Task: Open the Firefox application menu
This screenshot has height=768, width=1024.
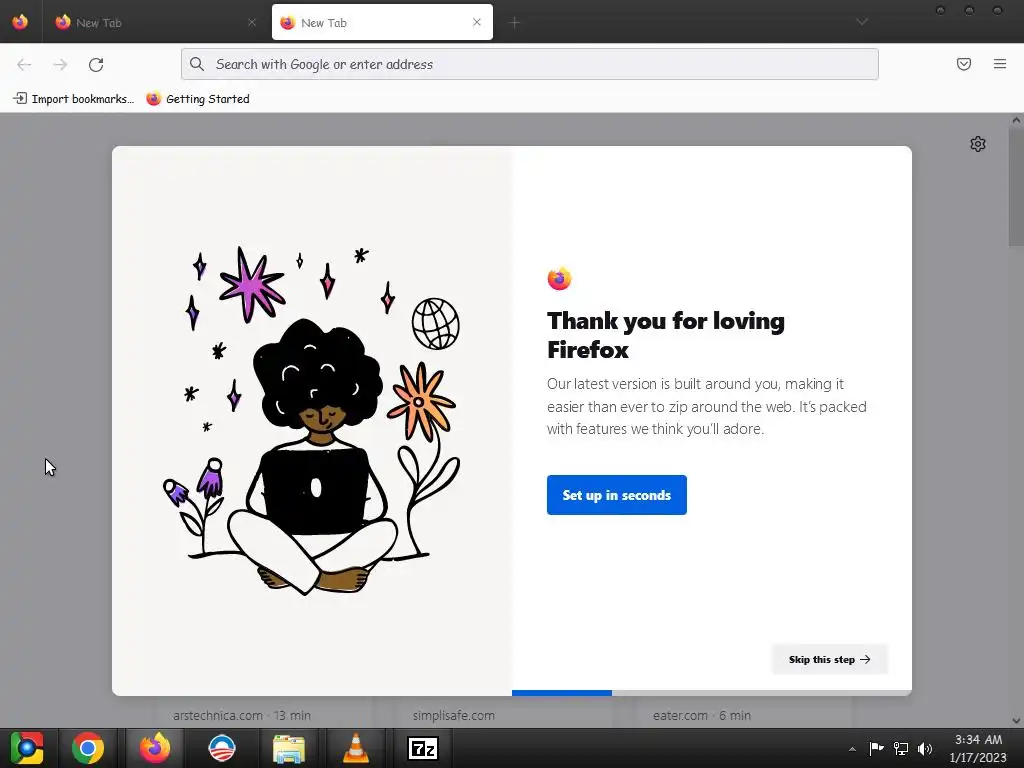Action: tap(1000, 64)
